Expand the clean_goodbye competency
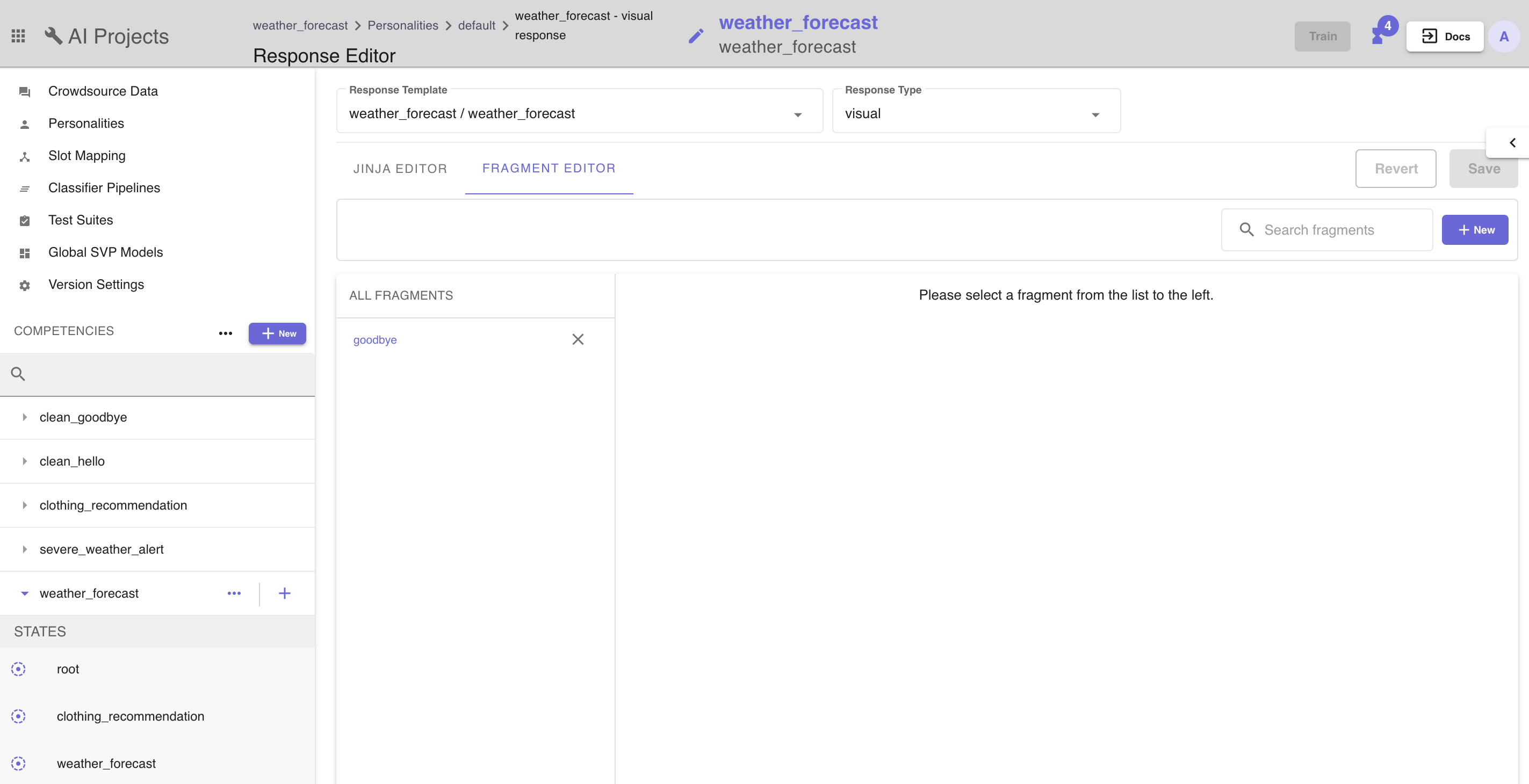Screen dimensions: 1529x784 (x=24, y=417)
